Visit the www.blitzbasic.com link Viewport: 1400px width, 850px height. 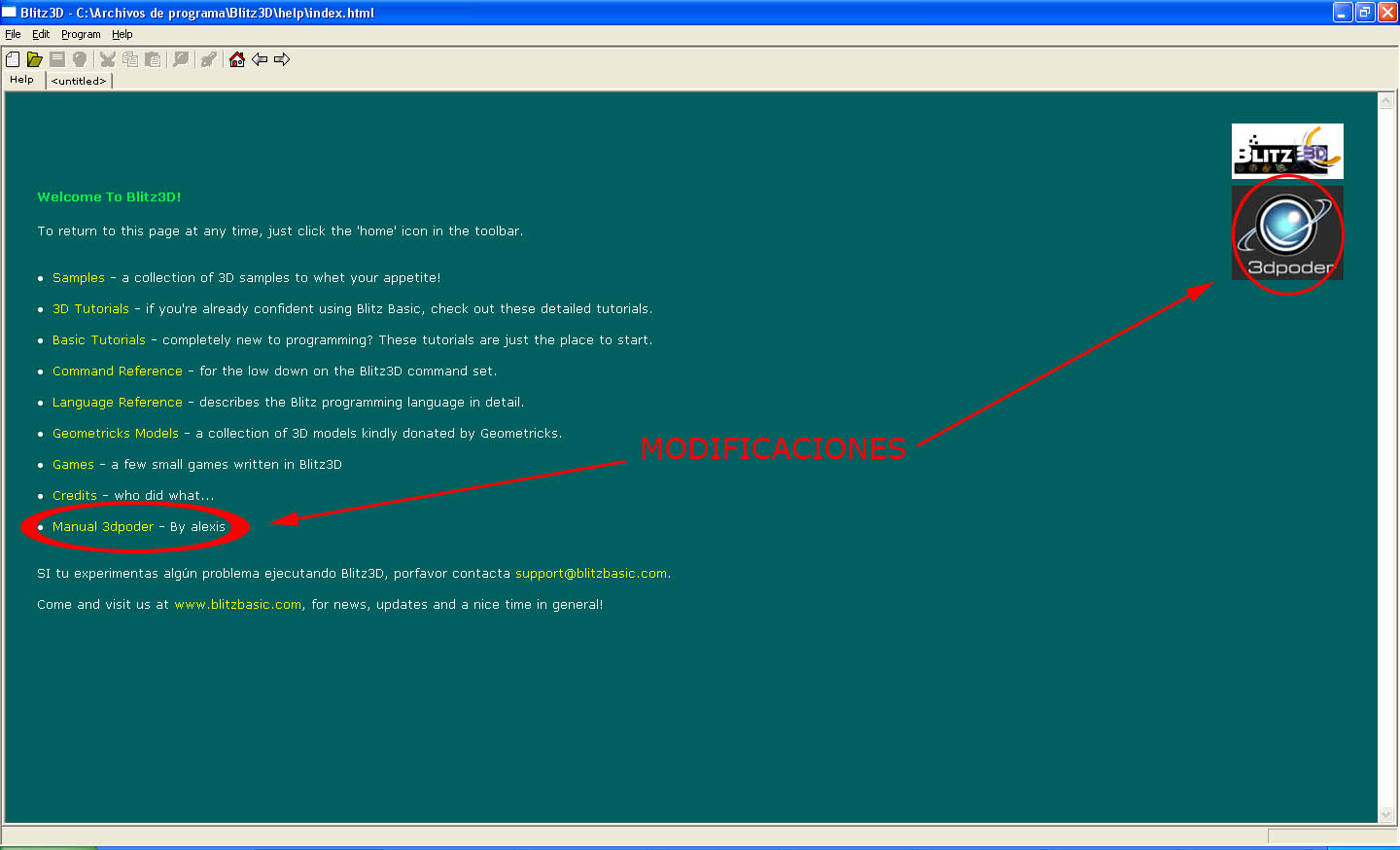238,605
